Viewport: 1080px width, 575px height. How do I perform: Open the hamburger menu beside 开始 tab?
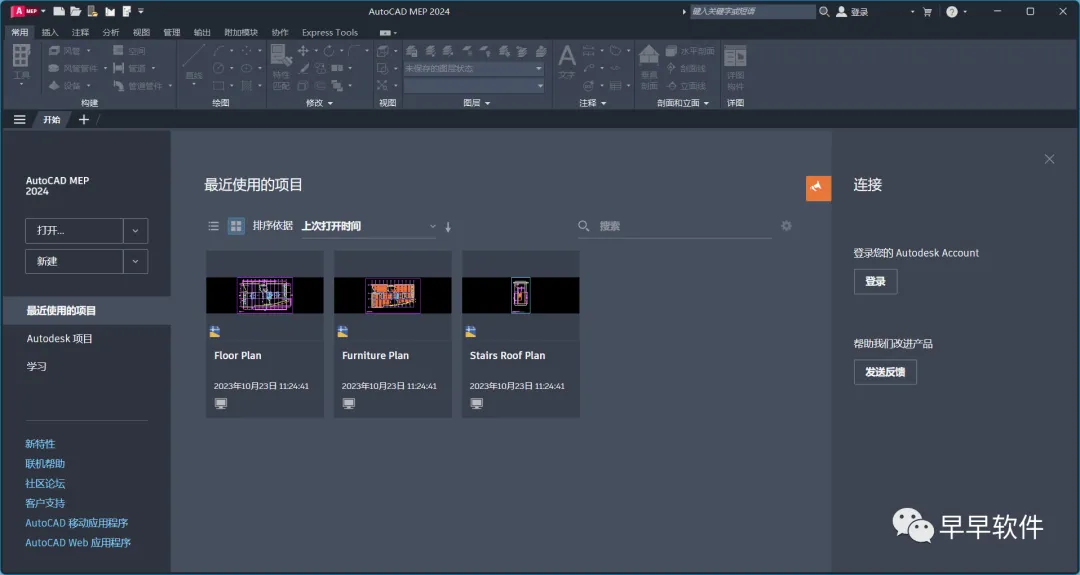[x=19, y=120]
